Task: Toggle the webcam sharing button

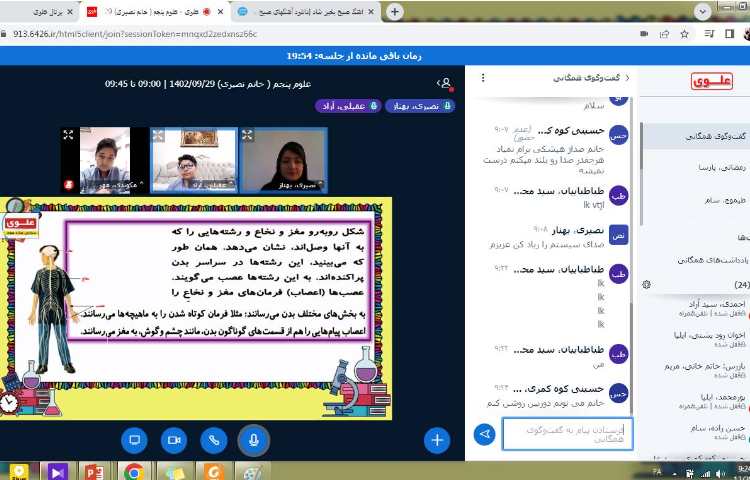Action: coord(174,439)
